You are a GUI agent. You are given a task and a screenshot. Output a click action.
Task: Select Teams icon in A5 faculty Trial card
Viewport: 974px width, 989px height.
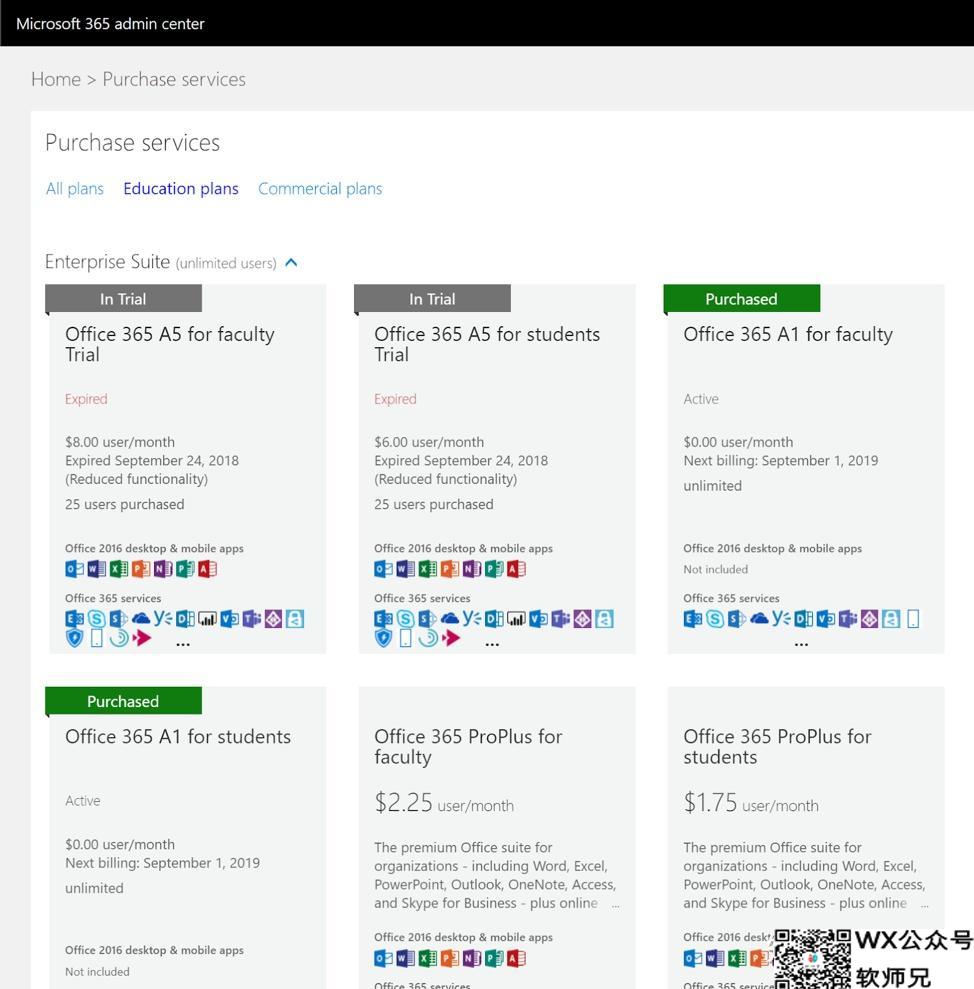(251, 619)
